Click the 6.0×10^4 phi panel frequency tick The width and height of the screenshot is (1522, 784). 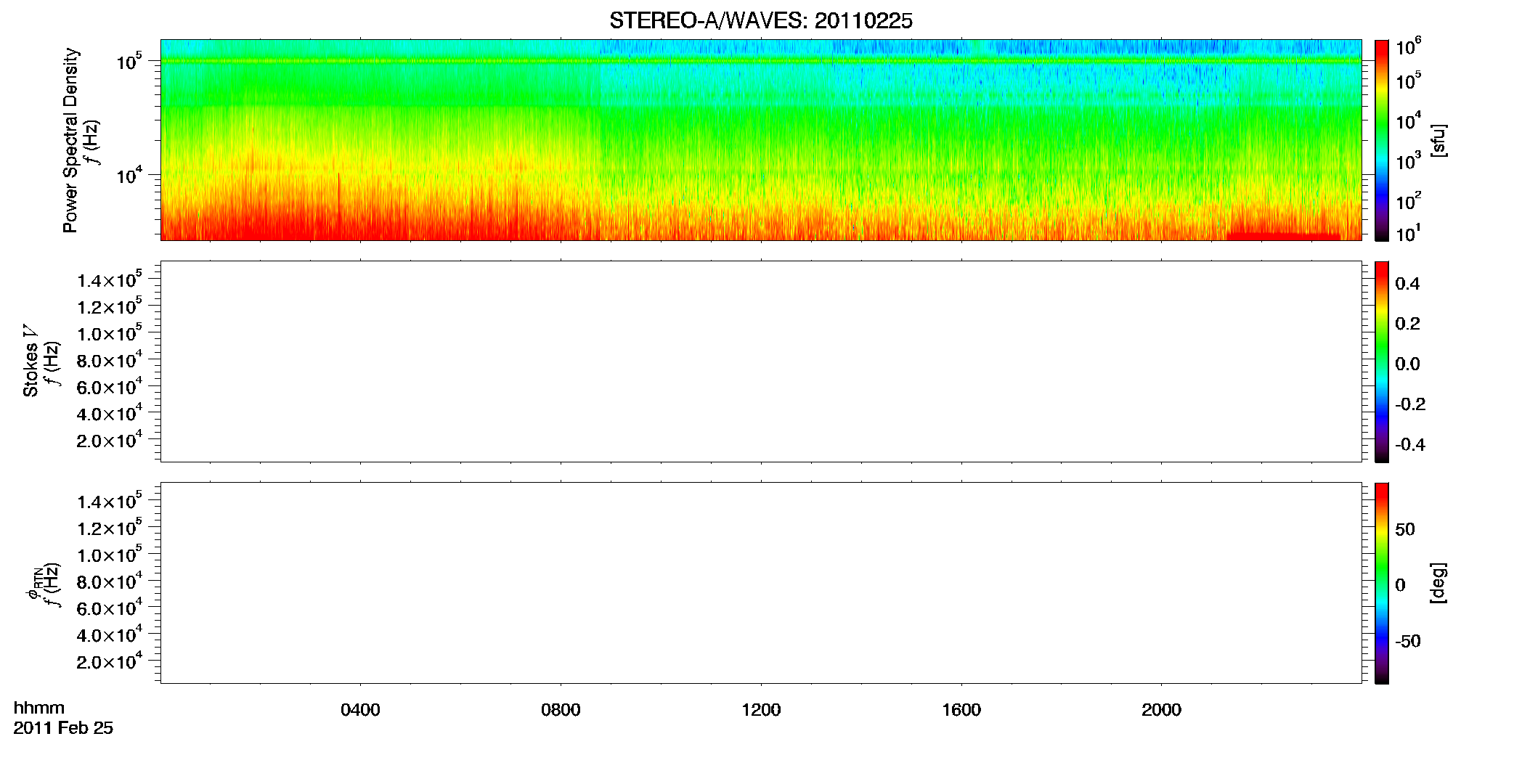pyautogui.click(x=109, y=608)
